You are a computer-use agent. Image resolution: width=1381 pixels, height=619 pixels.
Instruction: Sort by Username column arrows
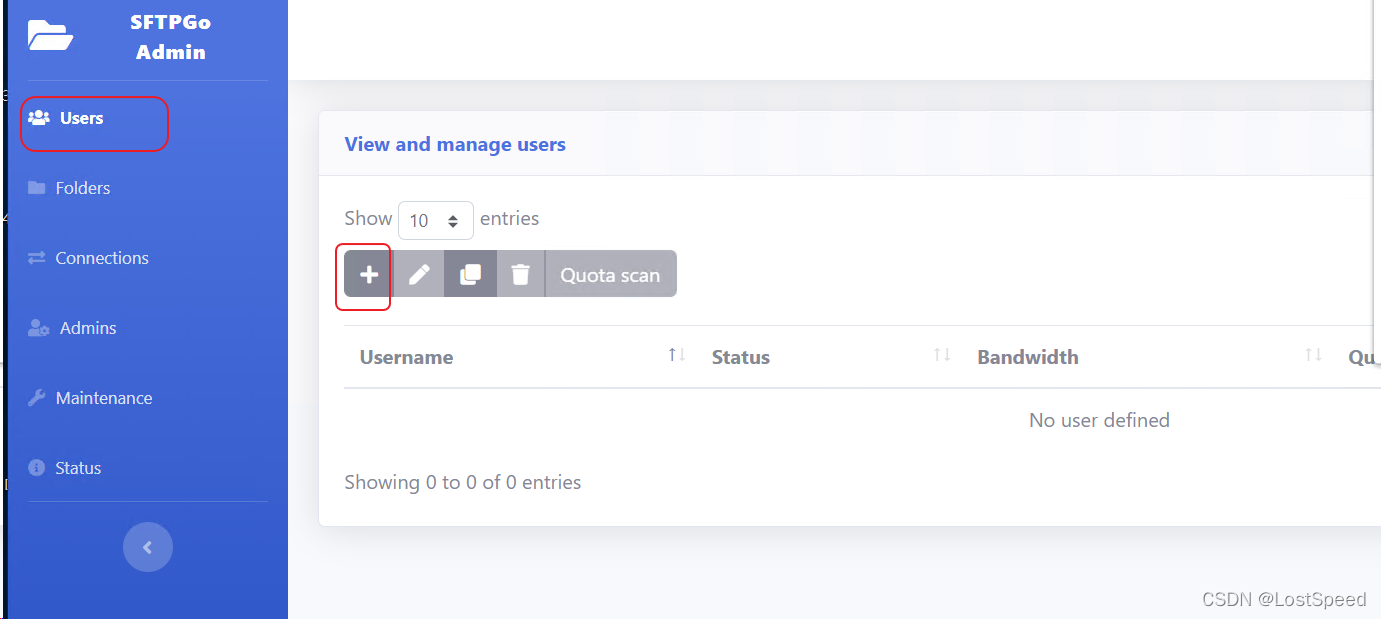[x=677, y=356]
